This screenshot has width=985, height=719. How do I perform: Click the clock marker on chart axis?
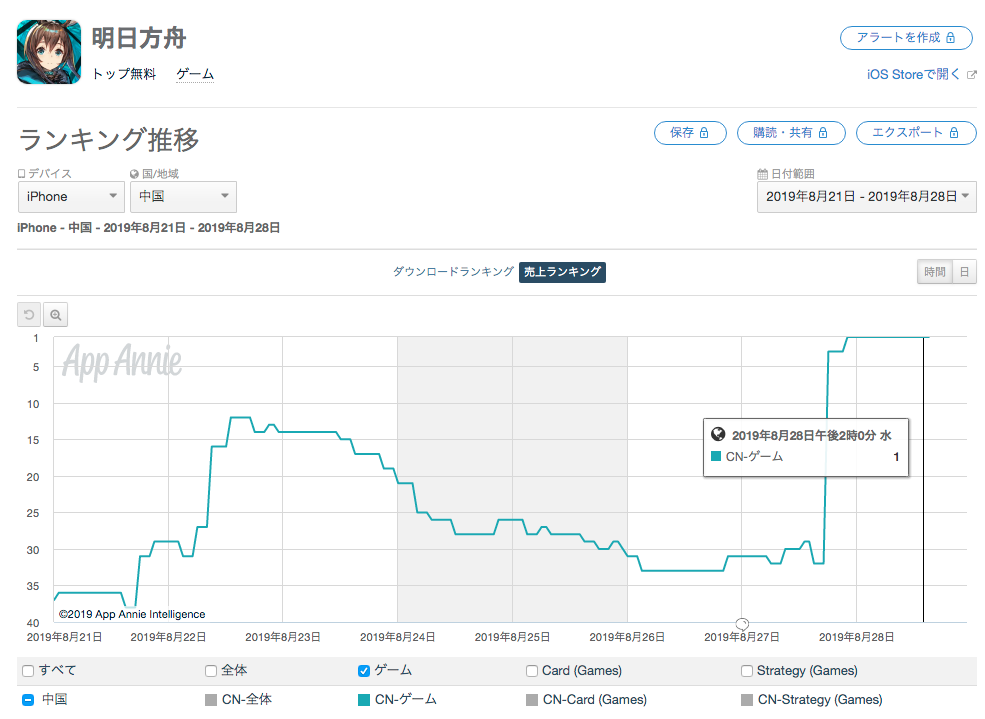click(742, 624)
